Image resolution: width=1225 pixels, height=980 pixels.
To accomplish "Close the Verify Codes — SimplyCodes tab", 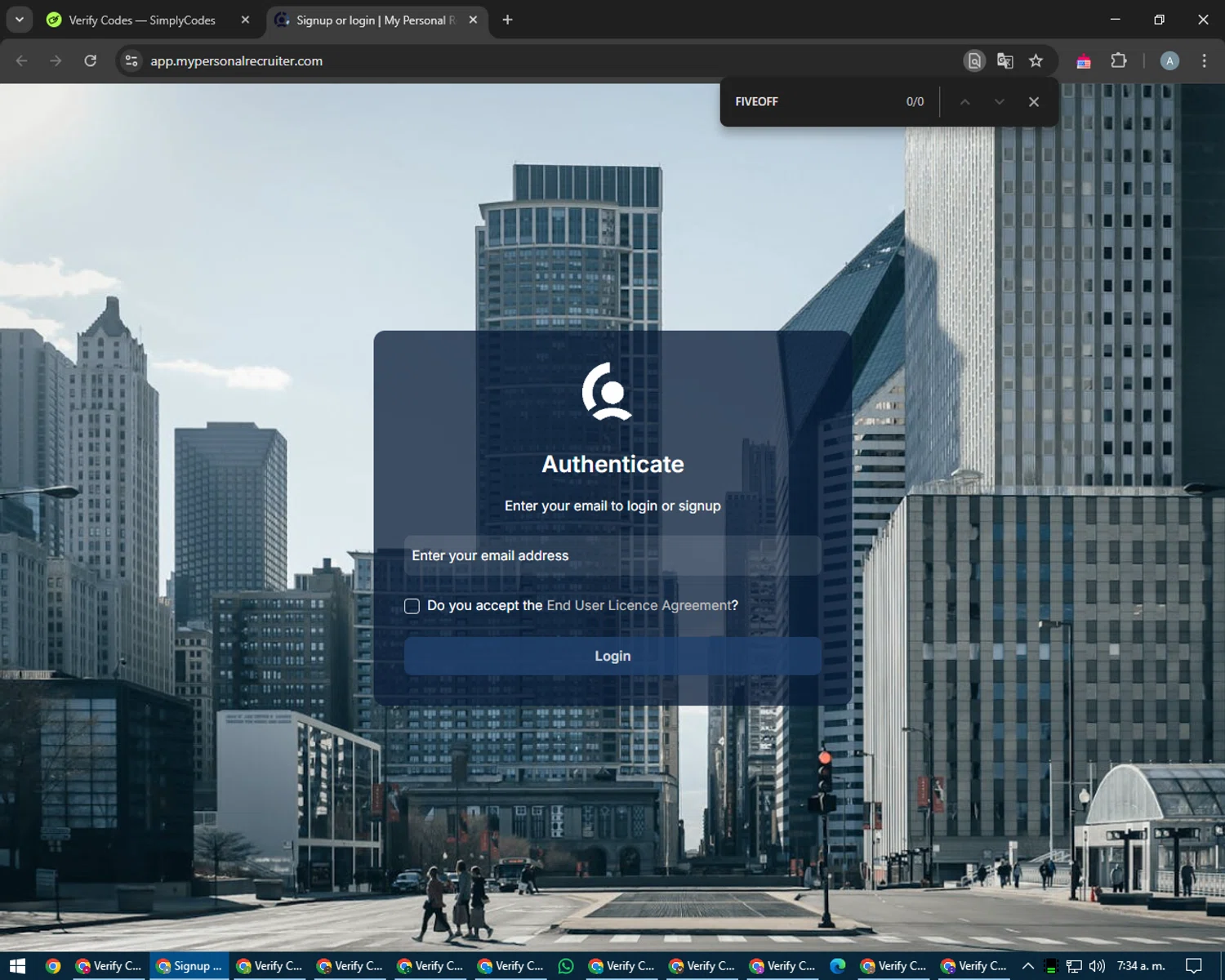I will pyautogui.click(x=245, y=20).
